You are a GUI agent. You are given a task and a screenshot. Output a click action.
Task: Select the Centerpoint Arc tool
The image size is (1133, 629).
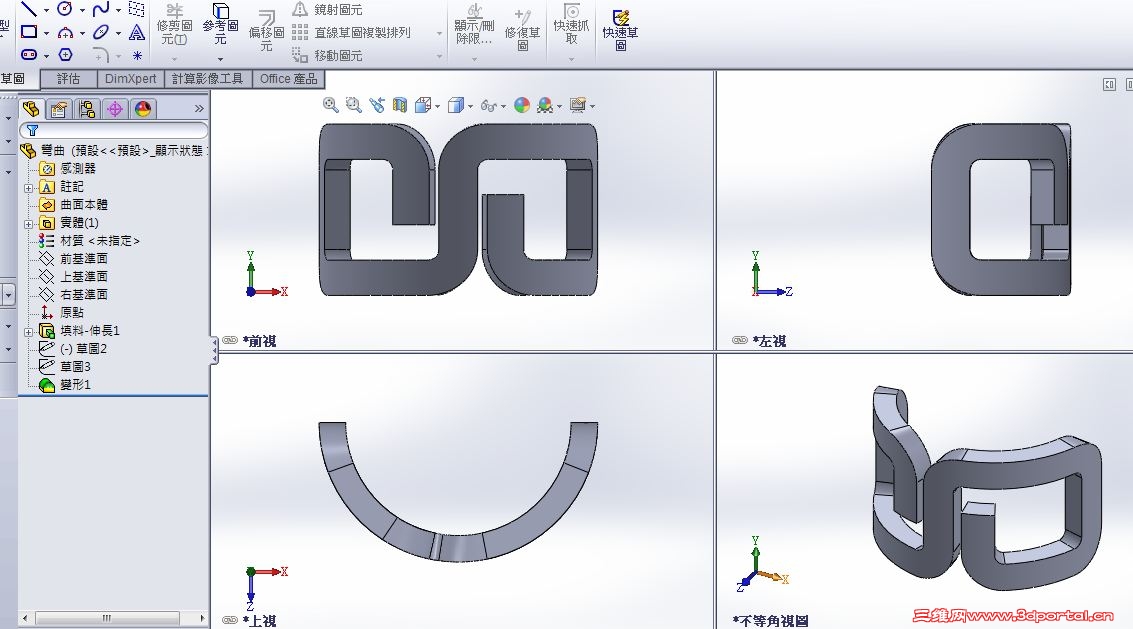[65, 33]
